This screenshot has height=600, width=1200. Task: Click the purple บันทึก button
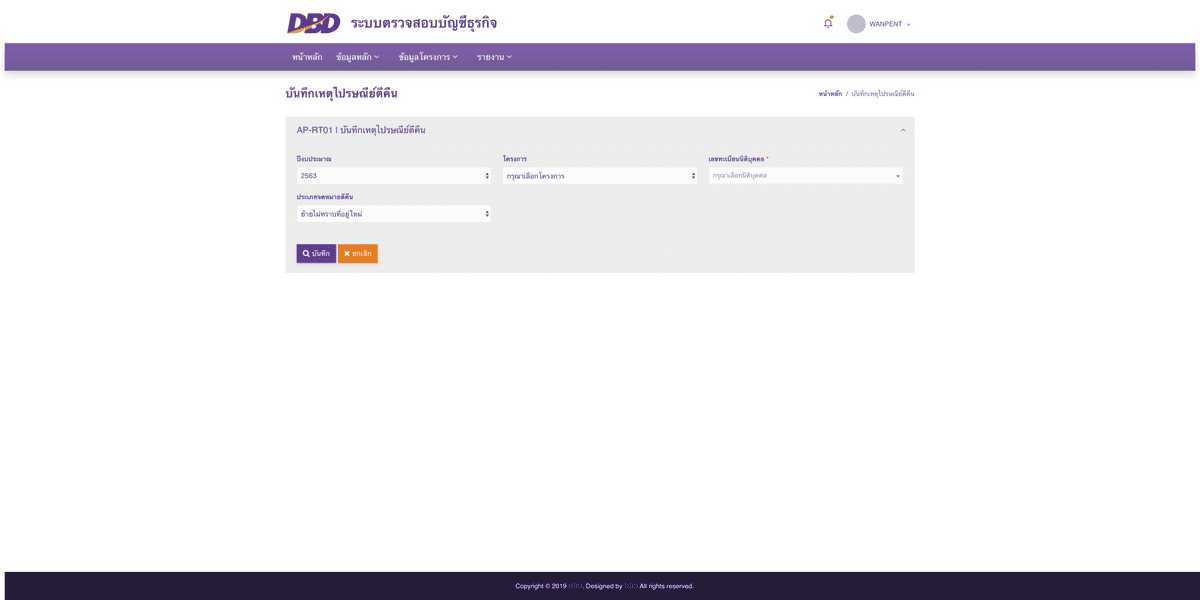point(316,254)
